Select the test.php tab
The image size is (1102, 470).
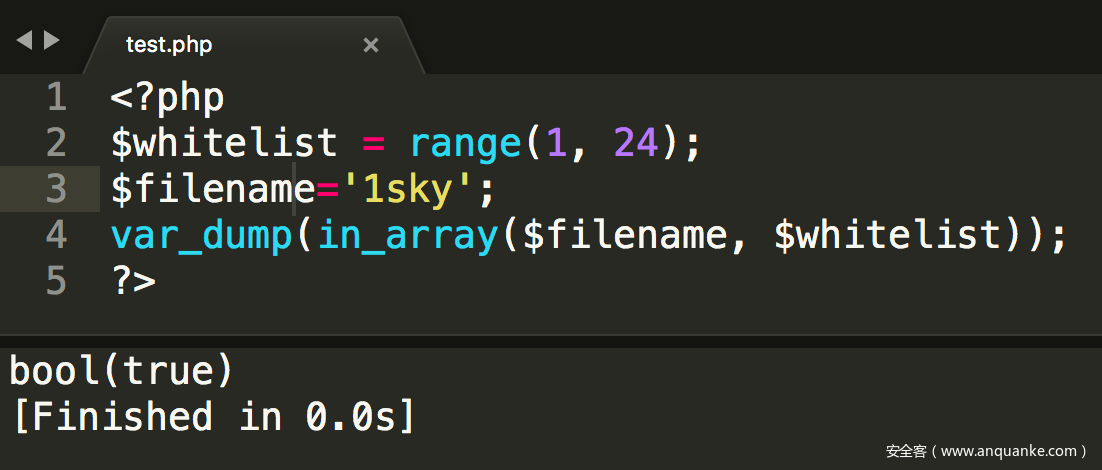169,45
